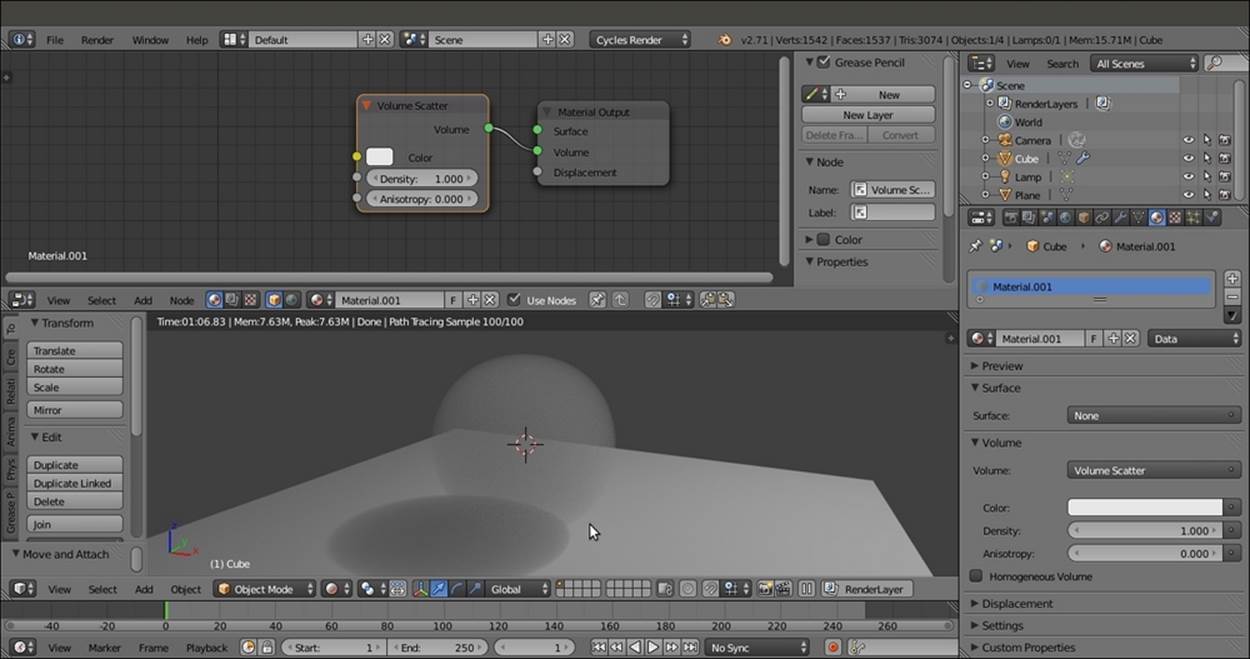Hide the Camera using its eye icon
Image resolution: width=1250 pixels, height=659 pixels.
click(1188, 141)
